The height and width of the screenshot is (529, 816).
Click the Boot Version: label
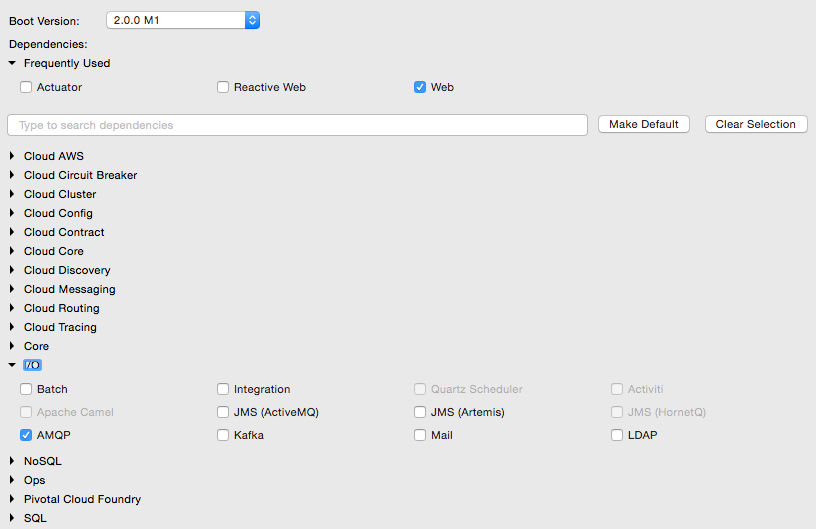[x=44, y=21]
